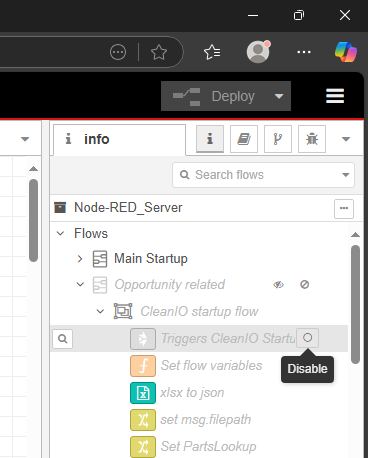This screenshot has width=368, height=458.
Task: Open the Deploy options dropdown arrow
Action: tap(279, 96)
